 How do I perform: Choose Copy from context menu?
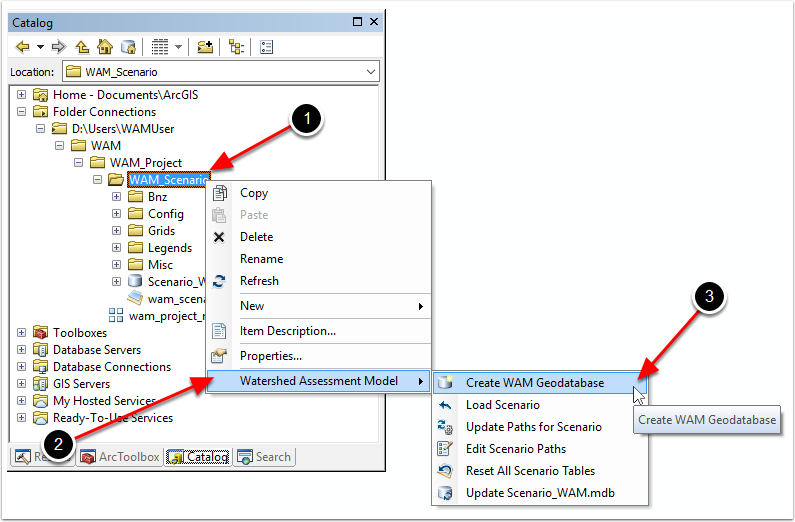tap(318, 193)
